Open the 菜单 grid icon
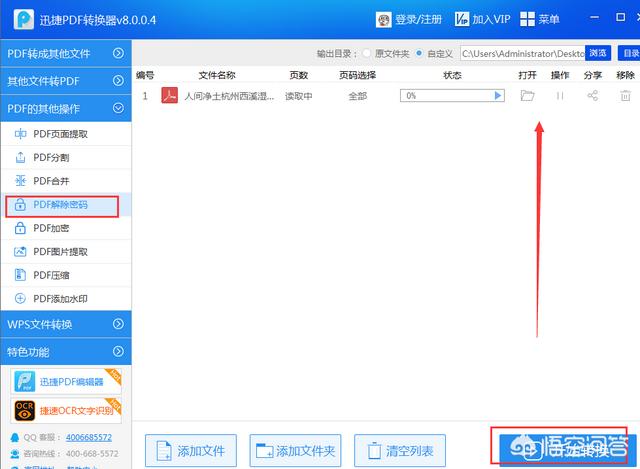Image resolution: width=640 pixels, height=469 pixels. tap(527, 19)
